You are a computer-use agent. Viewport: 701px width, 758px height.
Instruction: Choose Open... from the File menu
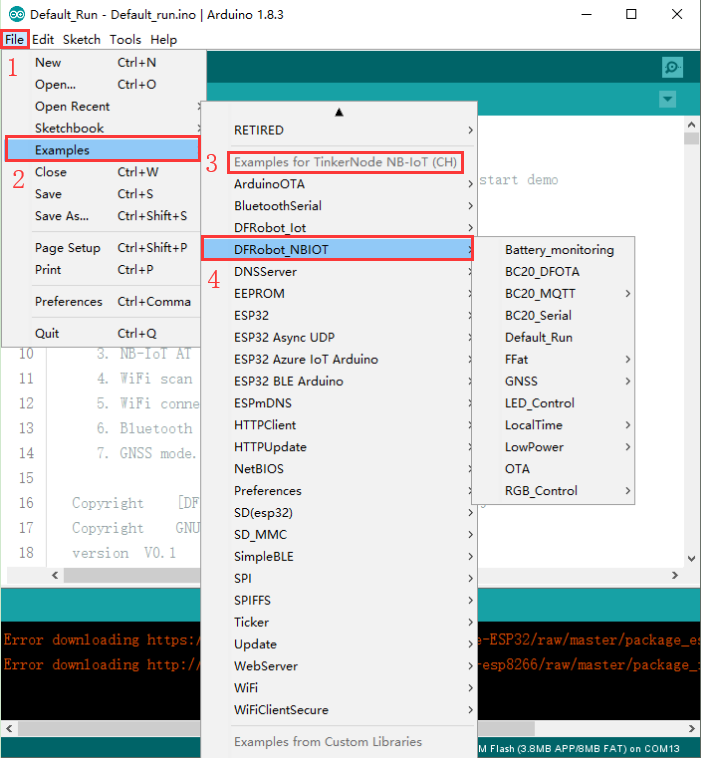click(102, 85)
